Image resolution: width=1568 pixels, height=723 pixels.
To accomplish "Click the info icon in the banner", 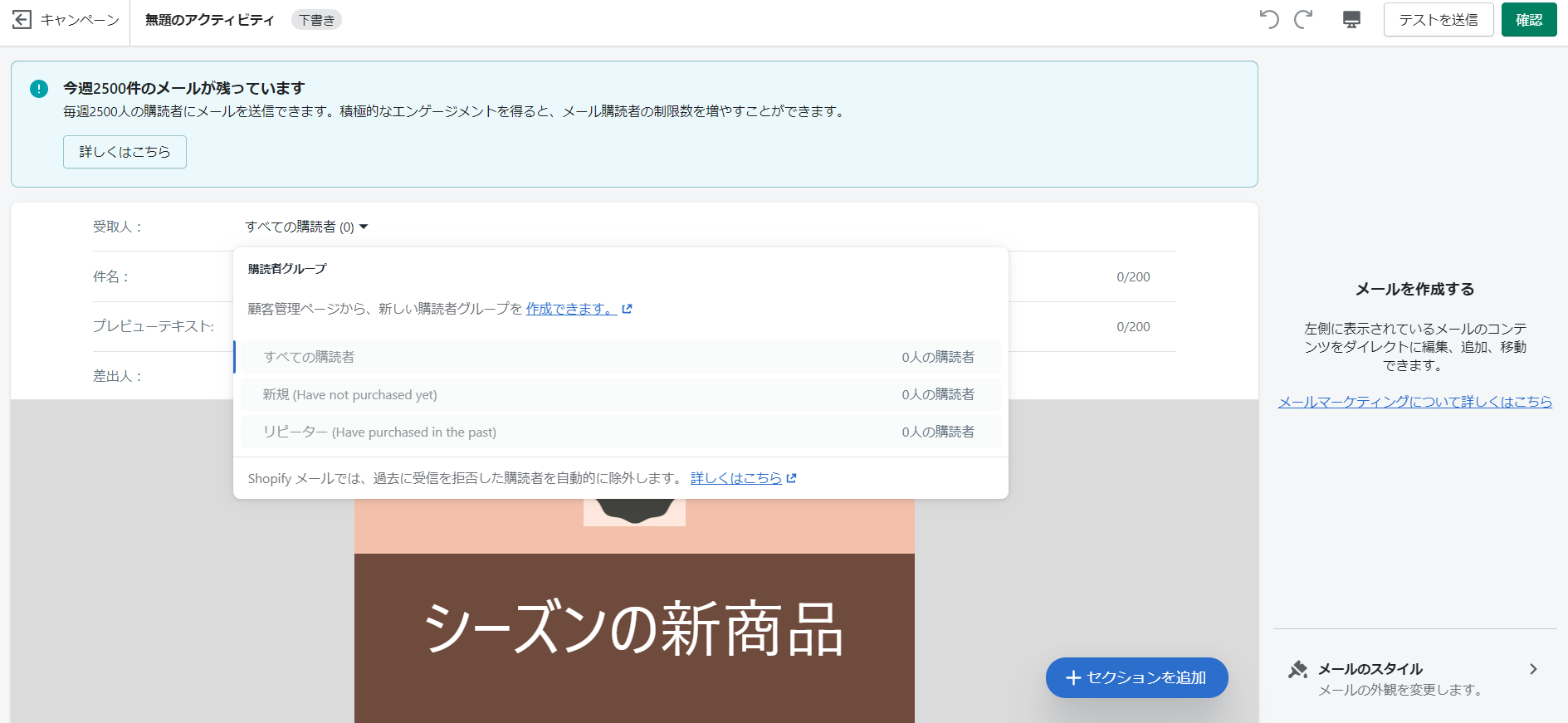I will click(39, 89).
